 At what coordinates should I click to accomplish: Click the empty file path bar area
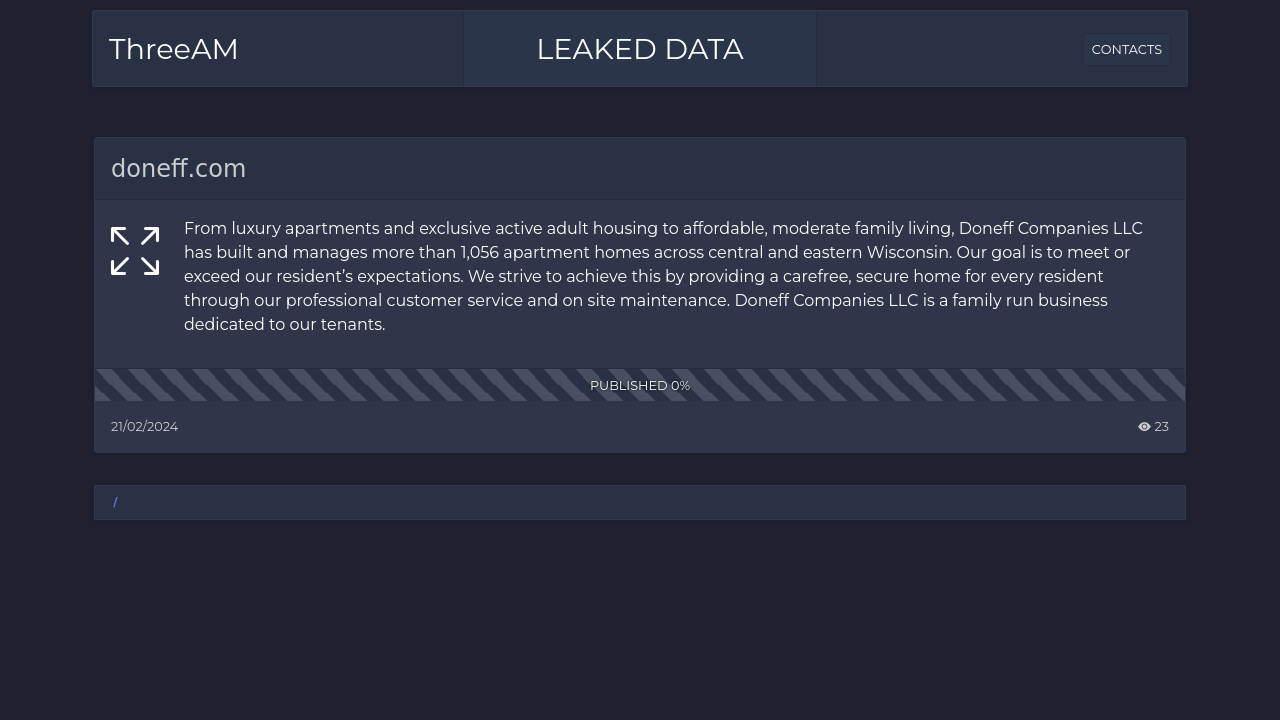pyautogui.click(x=650, y=502)
